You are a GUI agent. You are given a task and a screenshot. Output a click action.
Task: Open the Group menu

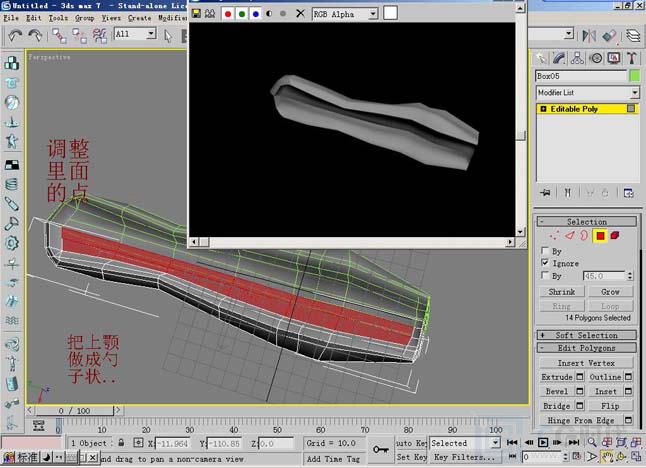click(84, 18)
